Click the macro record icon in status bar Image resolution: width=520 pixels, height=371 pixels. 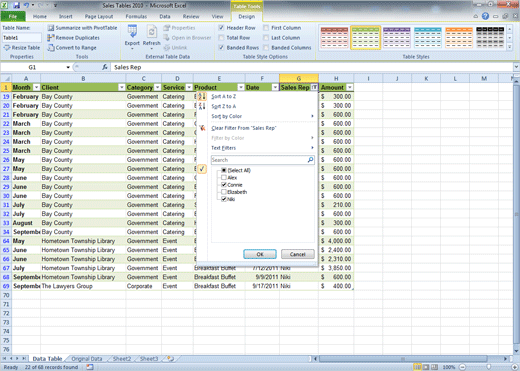(90, 367)
